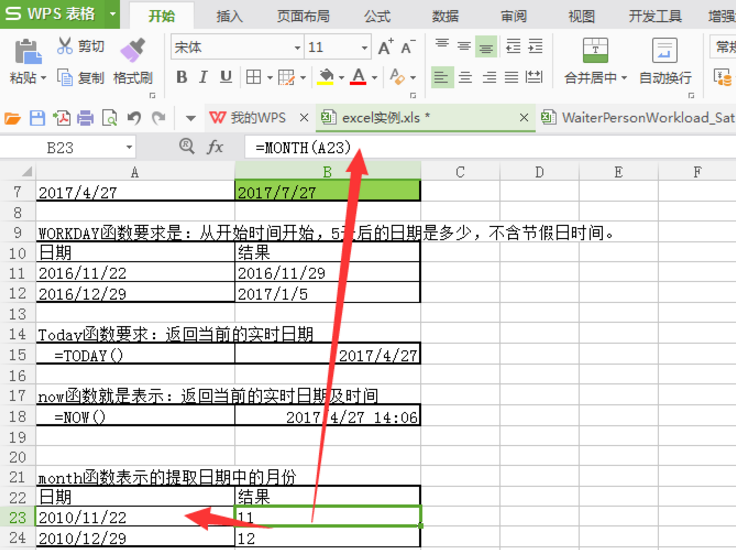Screen dimensions: 736x550
Task: Click the Paste clipboard icon
Action: coord(27,51)
